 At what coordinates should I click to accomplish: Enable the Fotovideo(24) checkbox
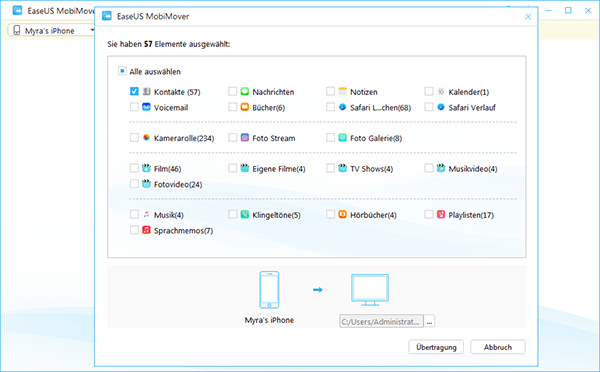[x=134, y=184]
